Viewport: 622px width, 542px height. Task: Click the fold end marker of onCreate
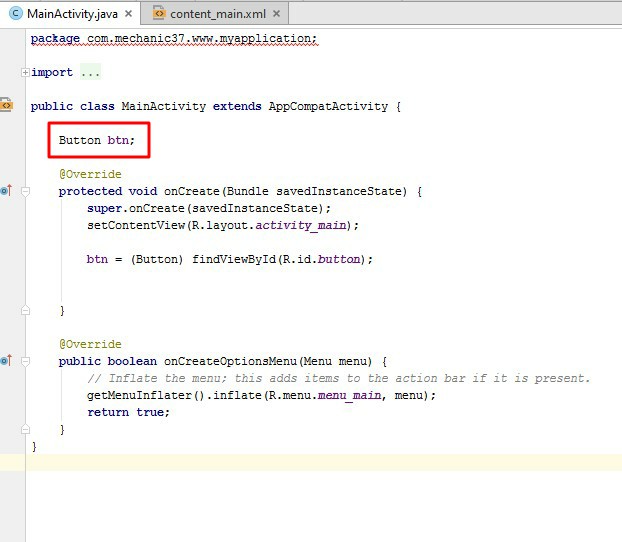click(25, 310)
